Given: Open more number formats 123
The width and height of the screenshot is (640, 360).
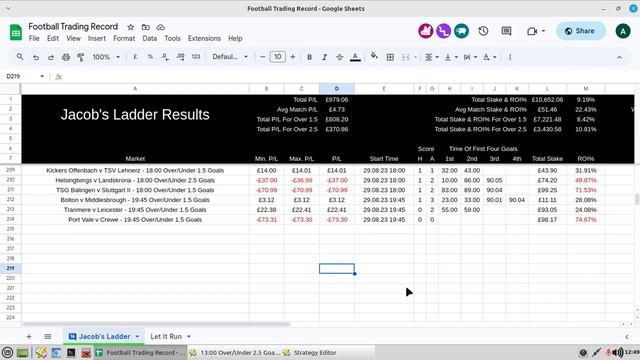Looking at the screenshot, I should [196, 57].
